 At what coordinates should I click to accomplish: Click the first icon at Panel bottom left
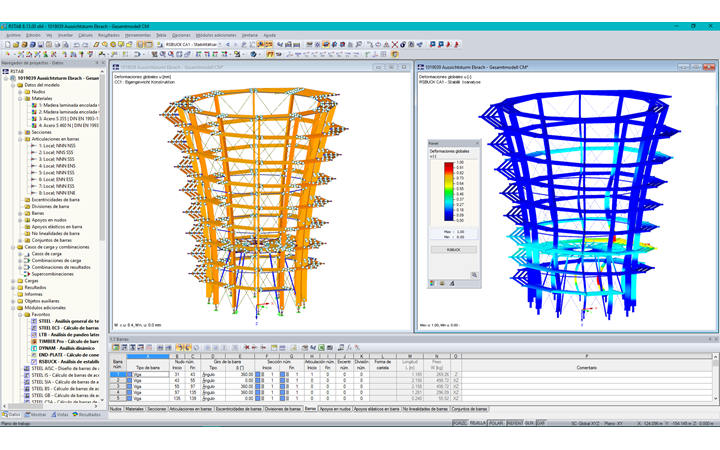pos(432,283)
